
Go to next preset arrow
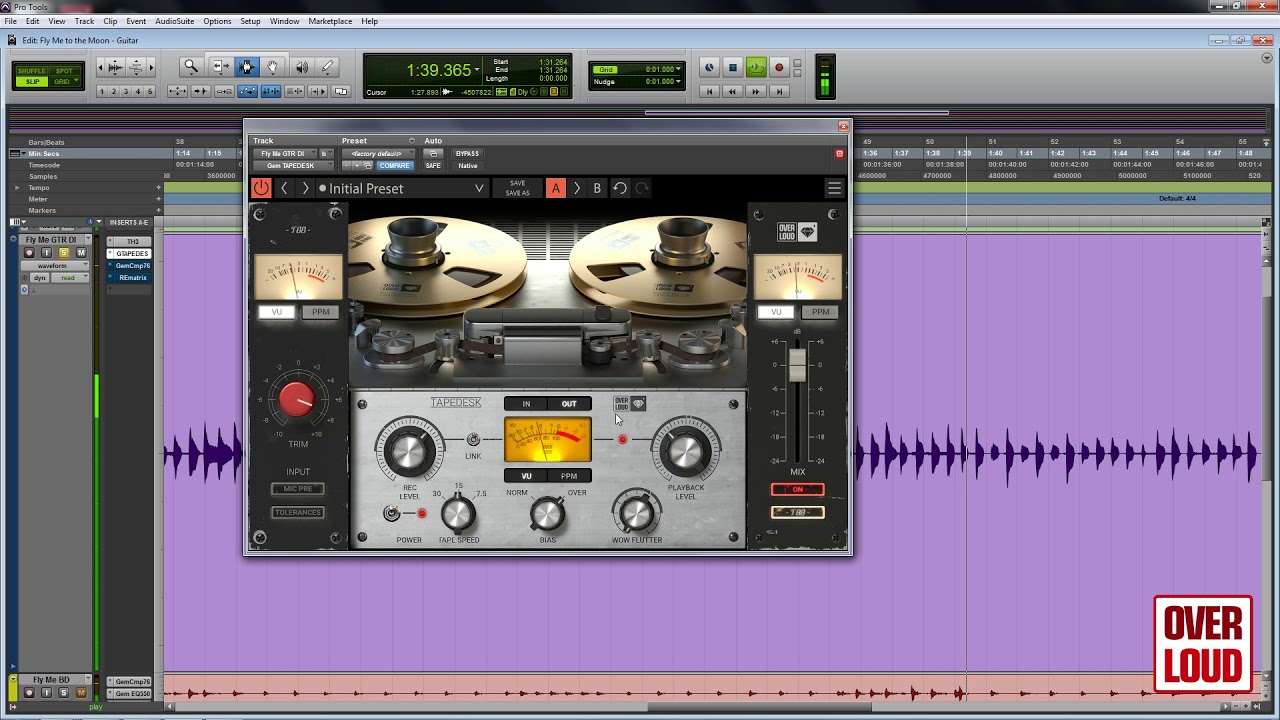point(305,188)
